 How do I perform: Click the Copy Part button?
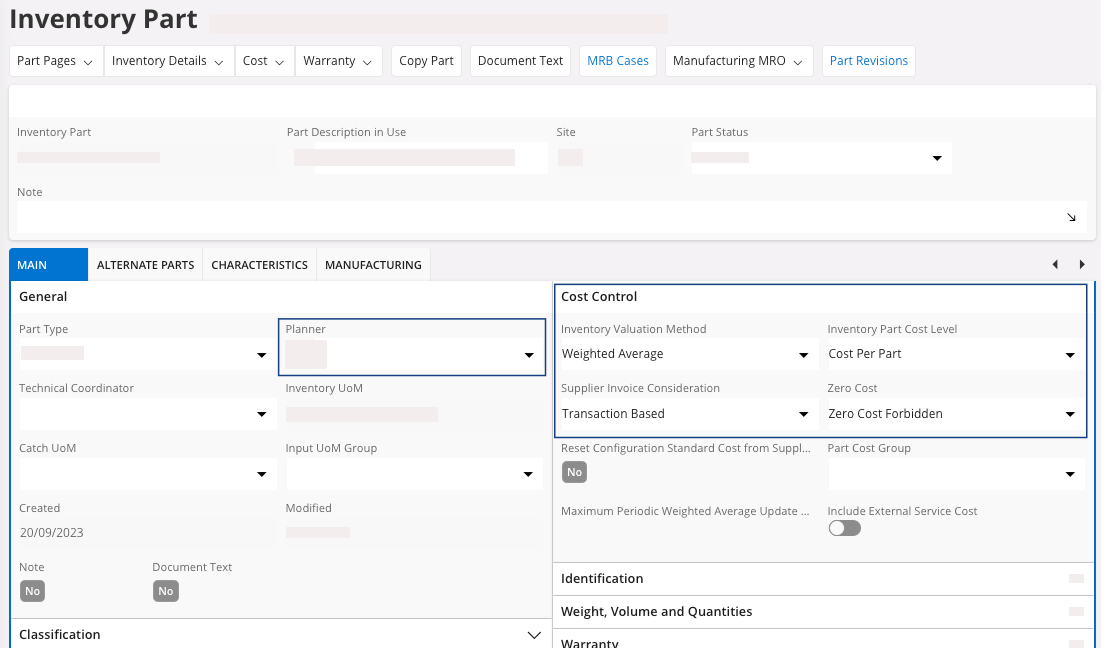[426, 61]
